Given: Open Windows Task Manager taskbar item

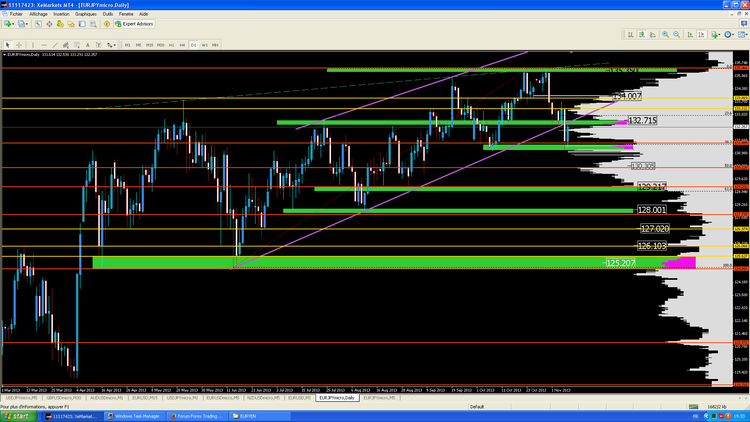Looking at the screenshot, I should coord(133,416).
